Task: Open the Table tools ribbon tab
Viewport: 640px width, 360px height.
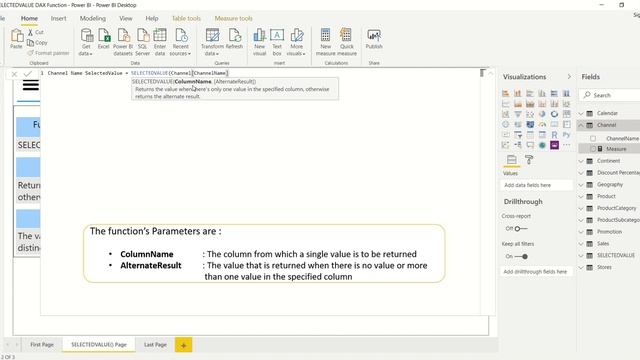Action: [186, 18]
